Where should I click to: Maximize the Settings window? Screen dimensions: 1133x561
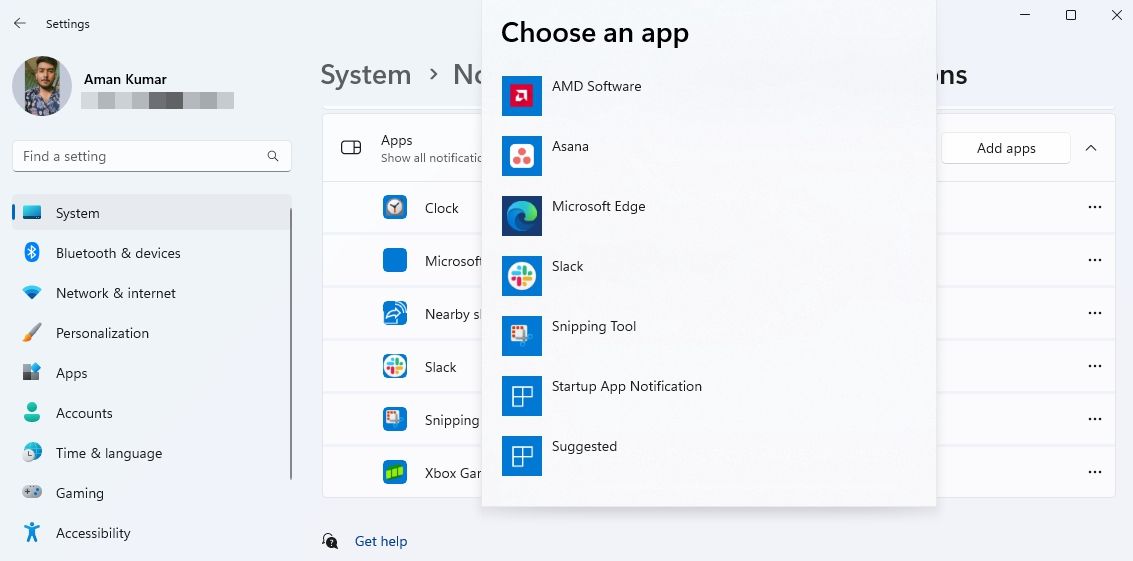pyautogui.click(x=1071, y=15)
